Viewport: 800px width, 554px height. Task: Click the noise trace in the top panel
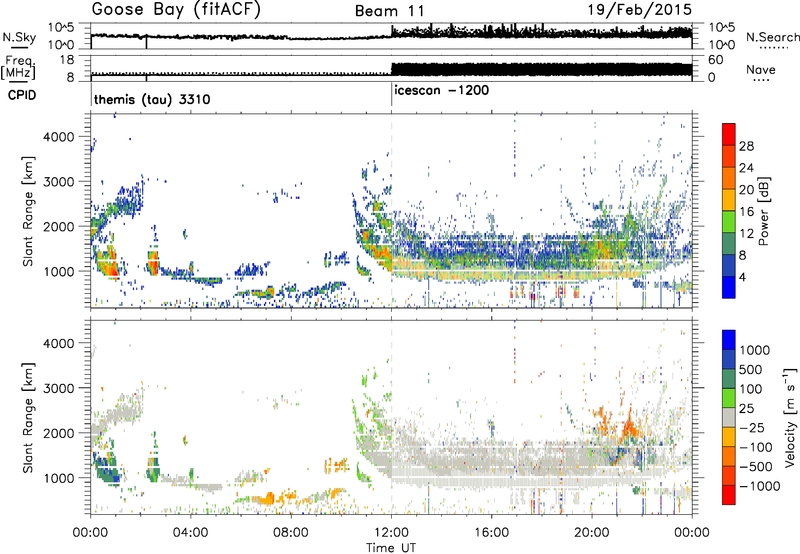(391, 35)
